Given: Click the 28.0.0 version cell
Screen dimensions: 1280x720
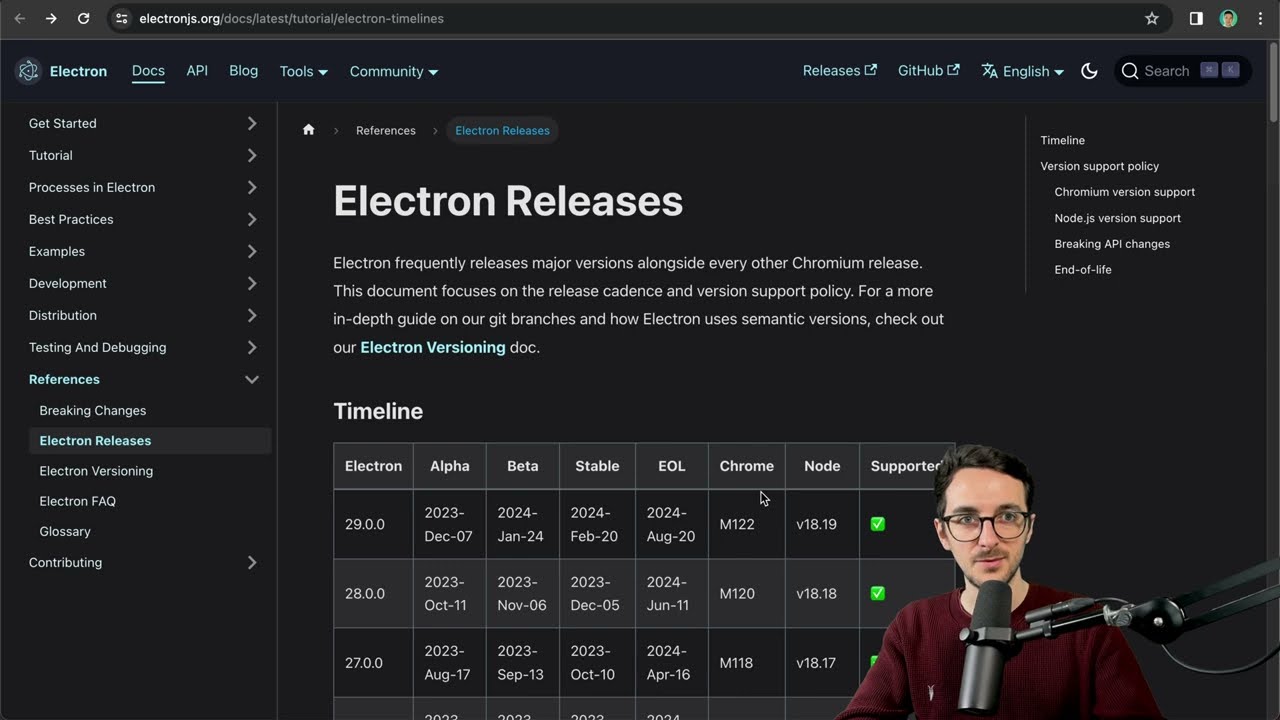Looking at the screenshot, I should (373, 593).
